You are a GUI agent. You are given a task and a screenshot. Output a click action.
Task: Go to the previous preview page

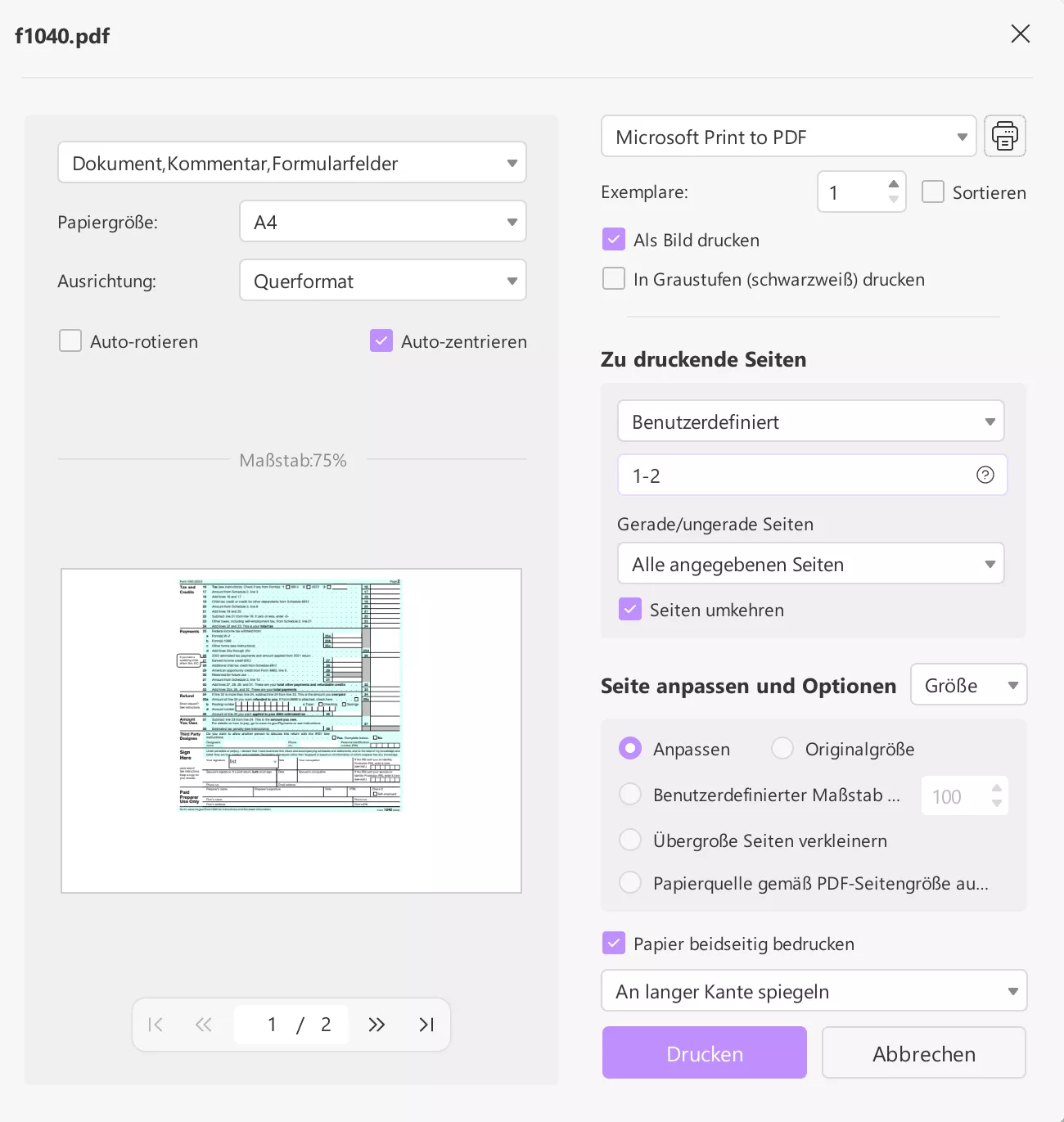[204, 1025]
